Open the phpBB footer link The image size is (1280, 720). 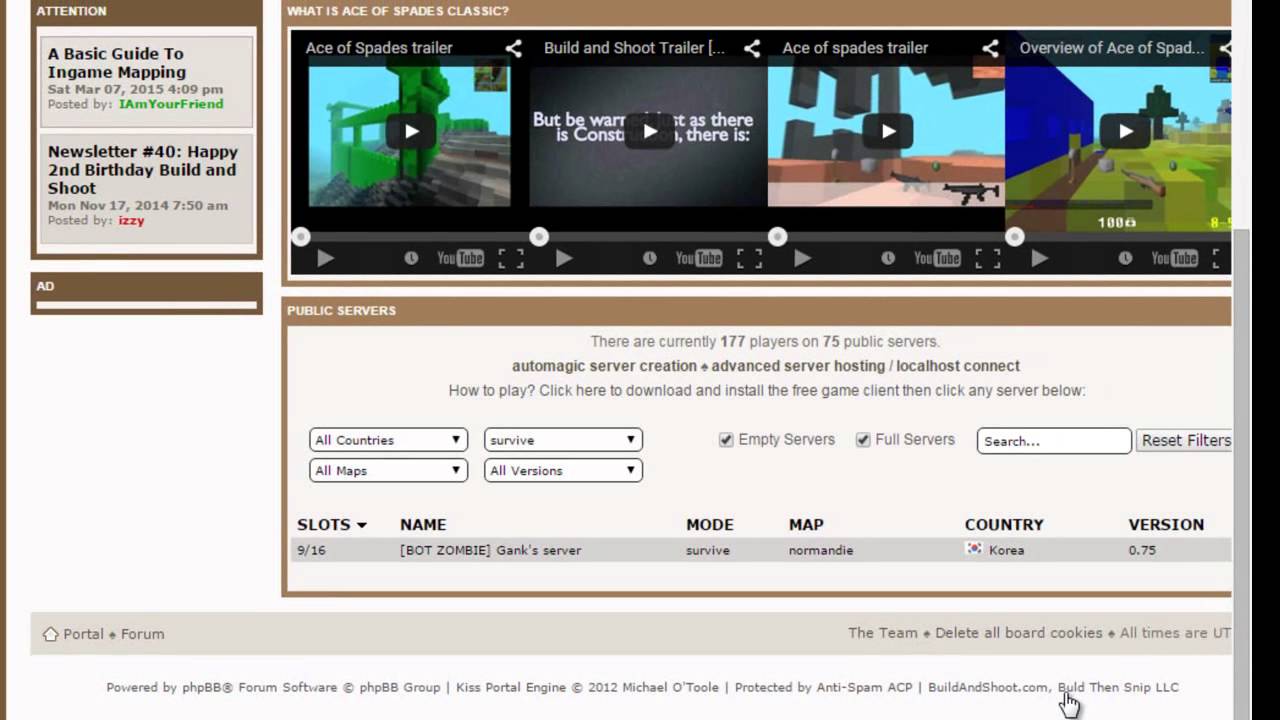point(207,687)
